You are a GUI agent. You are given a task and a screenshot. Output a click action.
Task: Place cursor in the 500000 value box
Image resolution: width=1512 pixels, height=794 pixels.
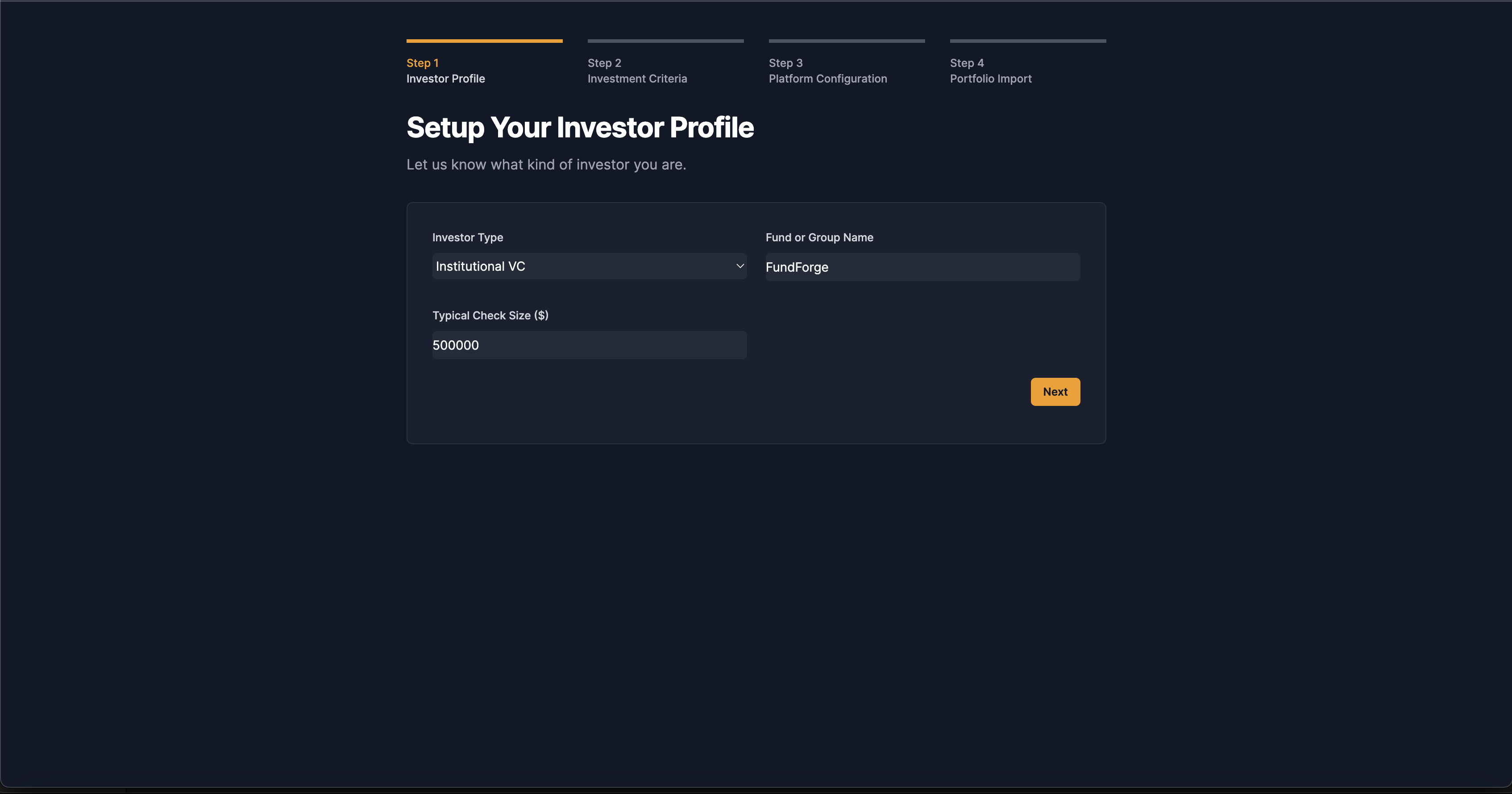pos(589,345)
